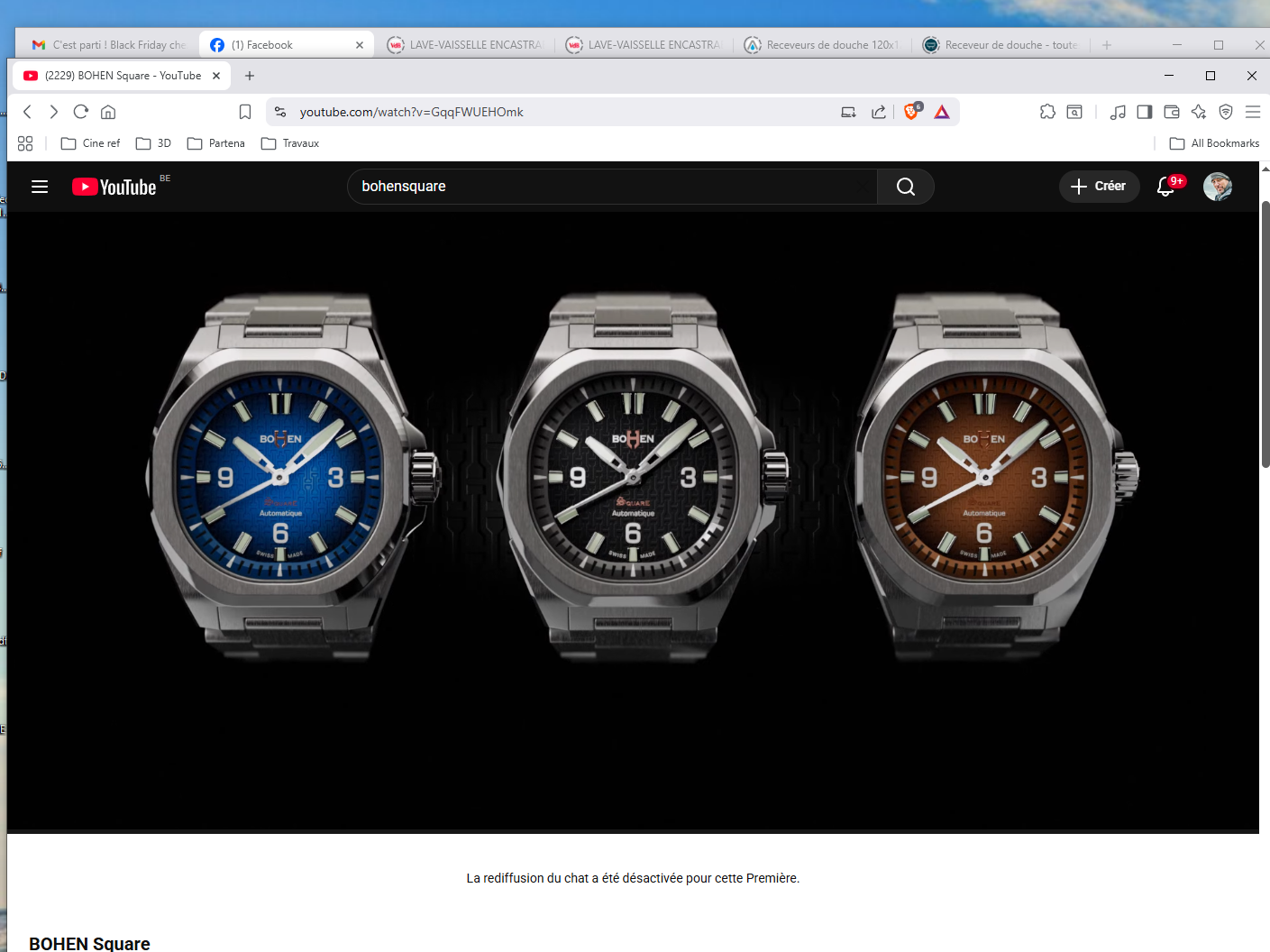
Task: Close the Facebook tab in background window
Action: tap(360, 44)
